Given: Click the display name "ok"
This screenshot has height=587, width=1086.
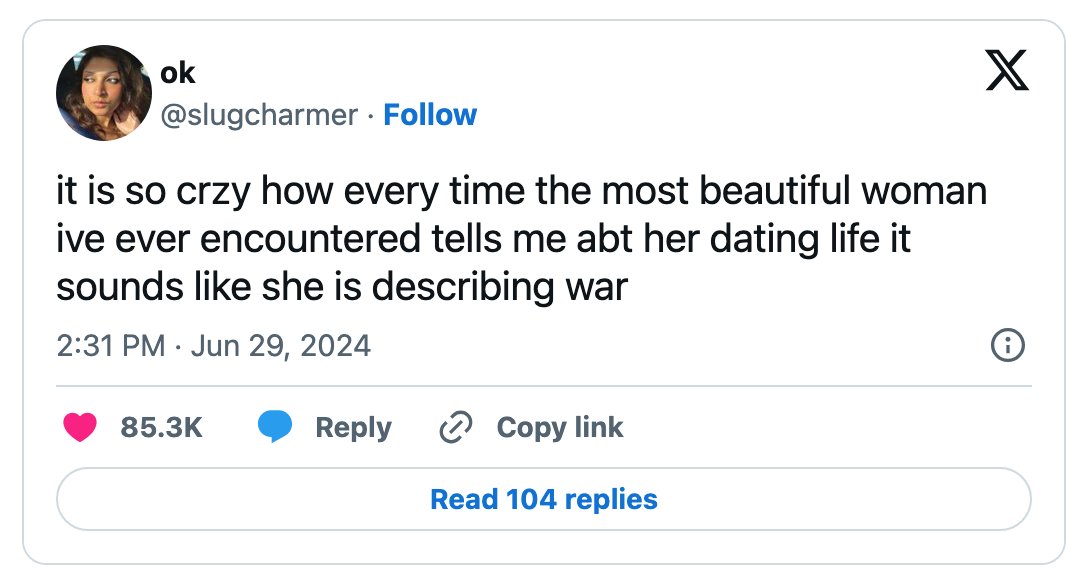Looking at the screenshot, I should 177,73.
